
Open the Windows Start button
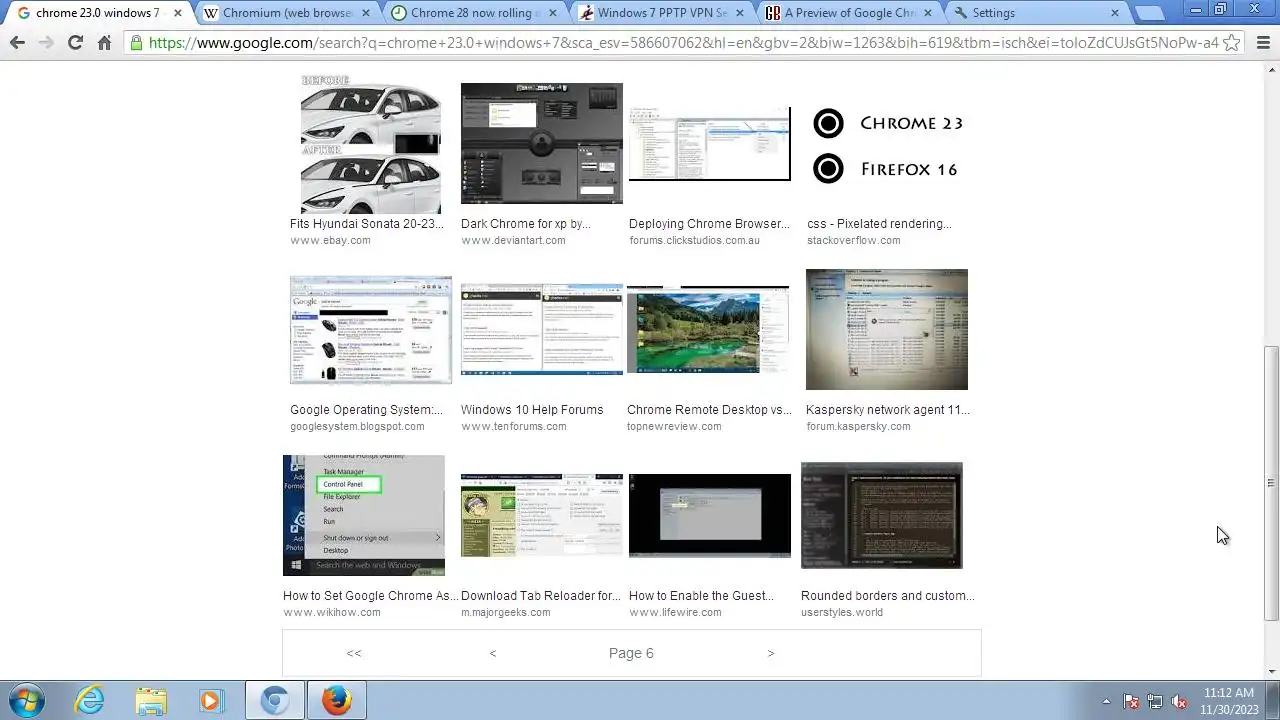coord(27,700)
